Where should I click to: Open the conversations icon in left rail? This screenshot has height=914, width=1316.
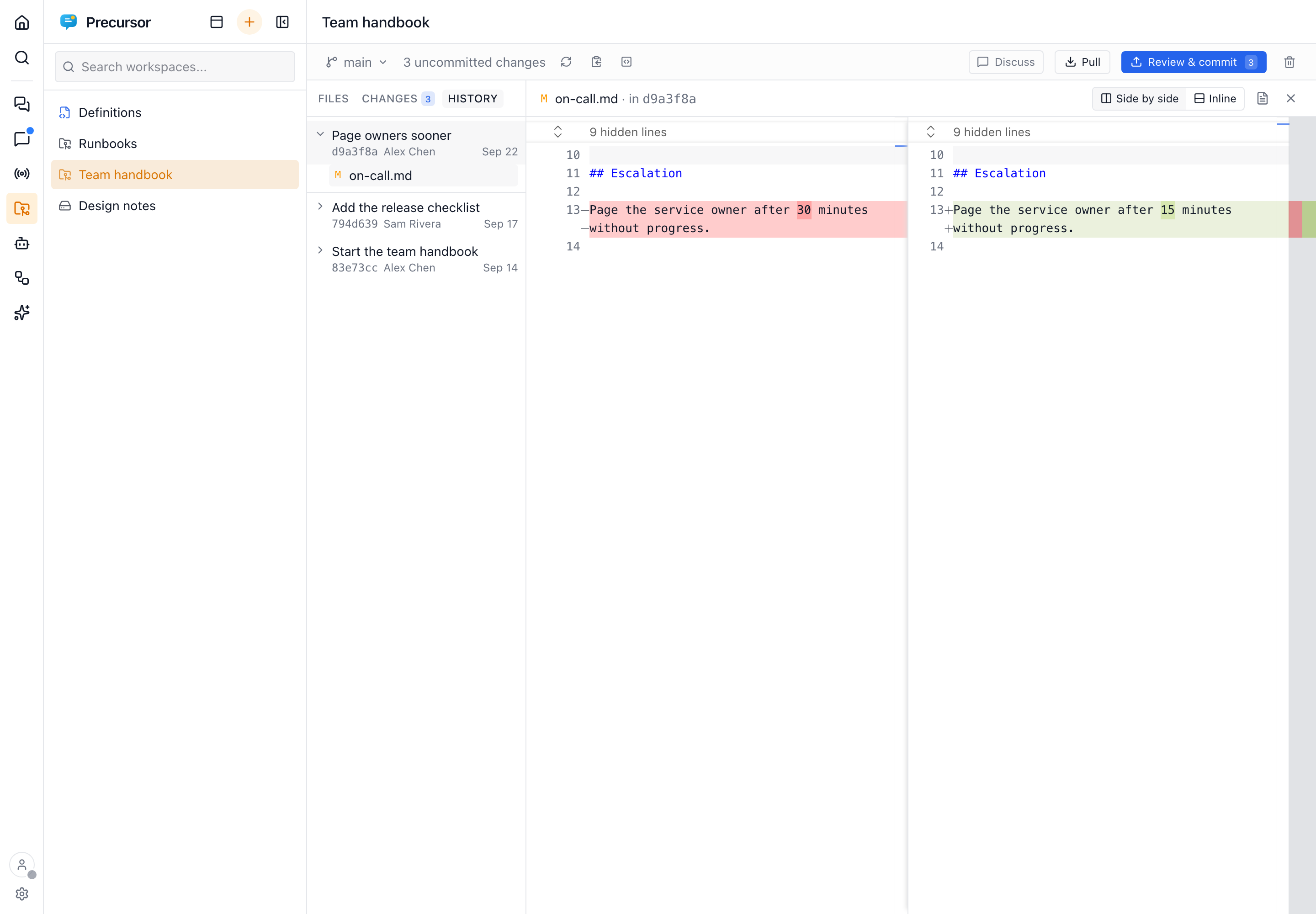pos(22,104)
